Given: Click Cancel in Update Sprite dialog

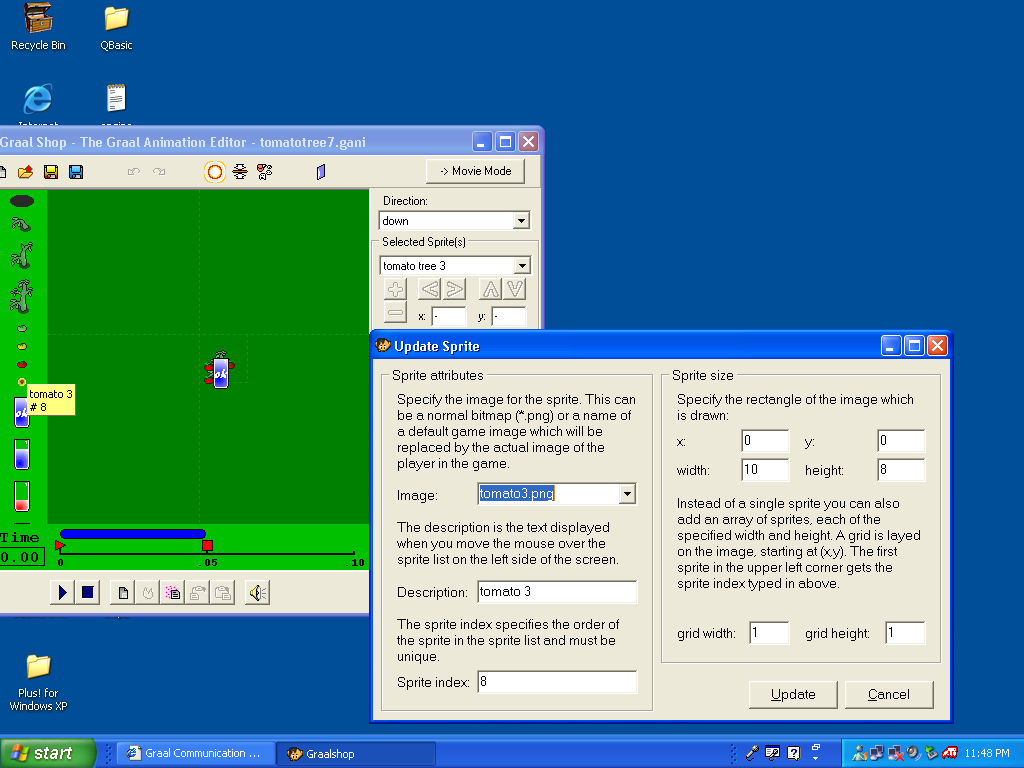Looking at the screenshot, I should pos(888,694).
